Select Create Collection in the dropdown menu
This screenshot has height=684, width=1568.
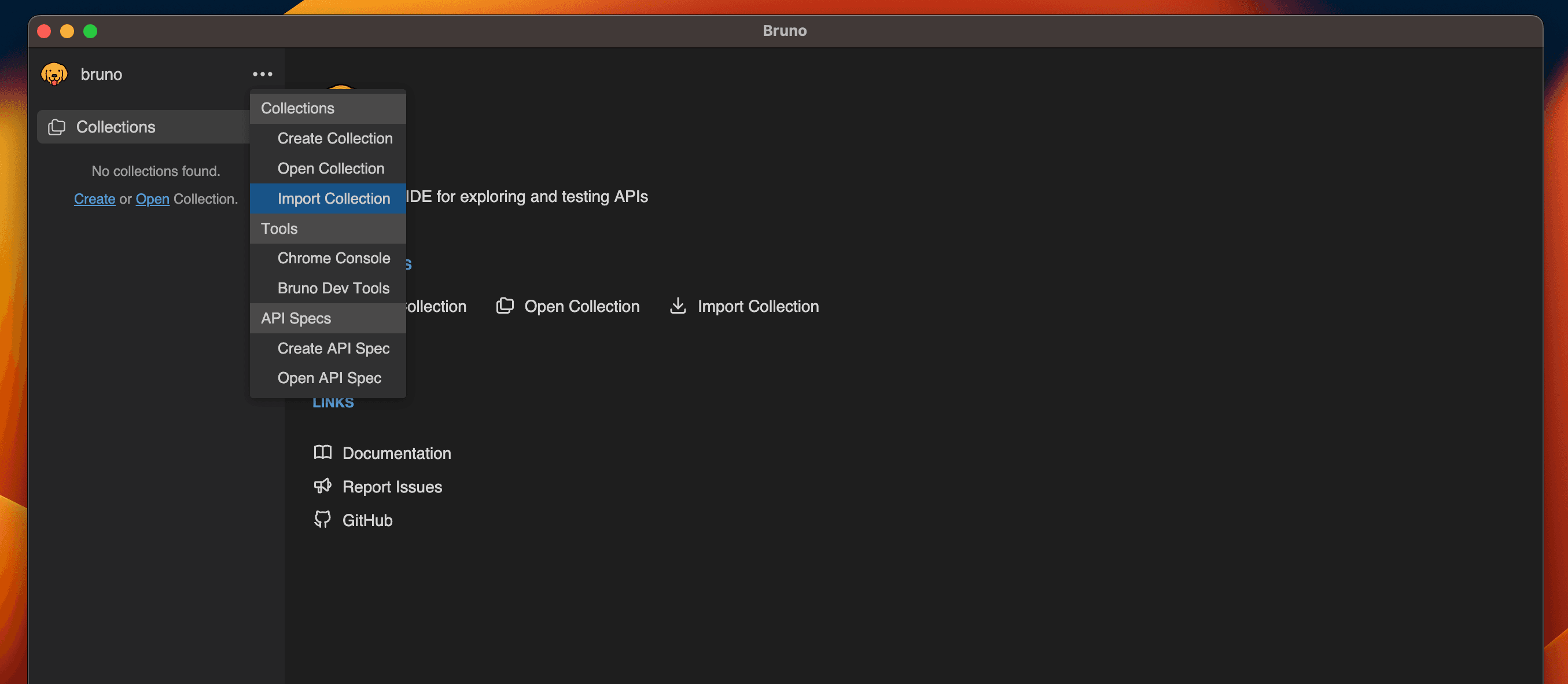coord(335,139)
